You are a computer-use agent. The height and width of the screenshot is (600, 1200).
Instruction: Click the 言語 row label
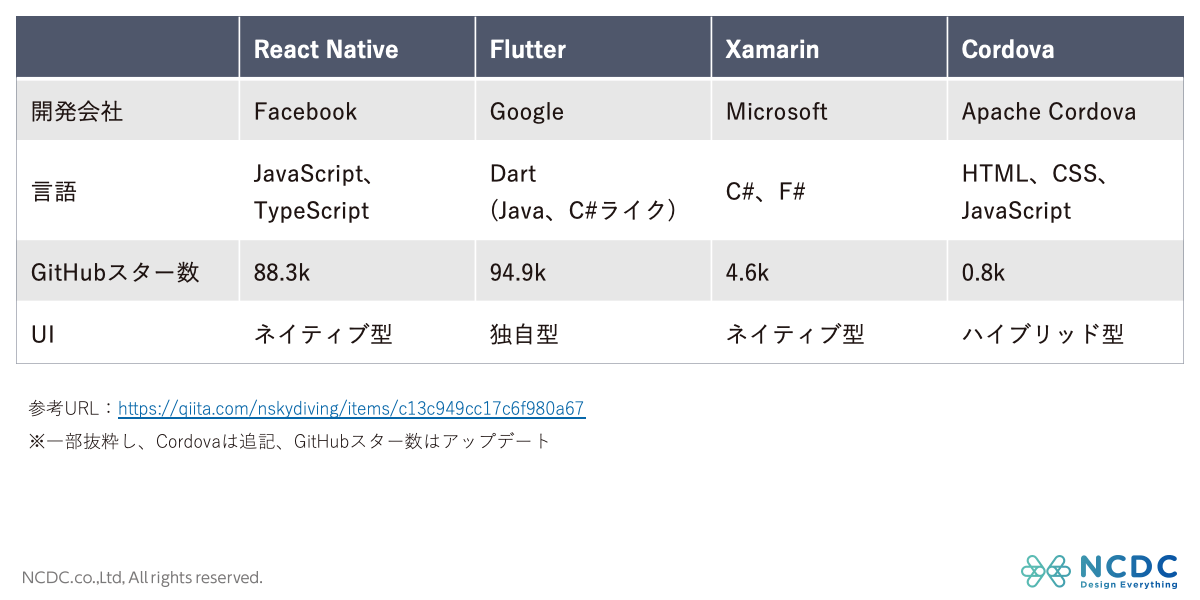[54, 192]
